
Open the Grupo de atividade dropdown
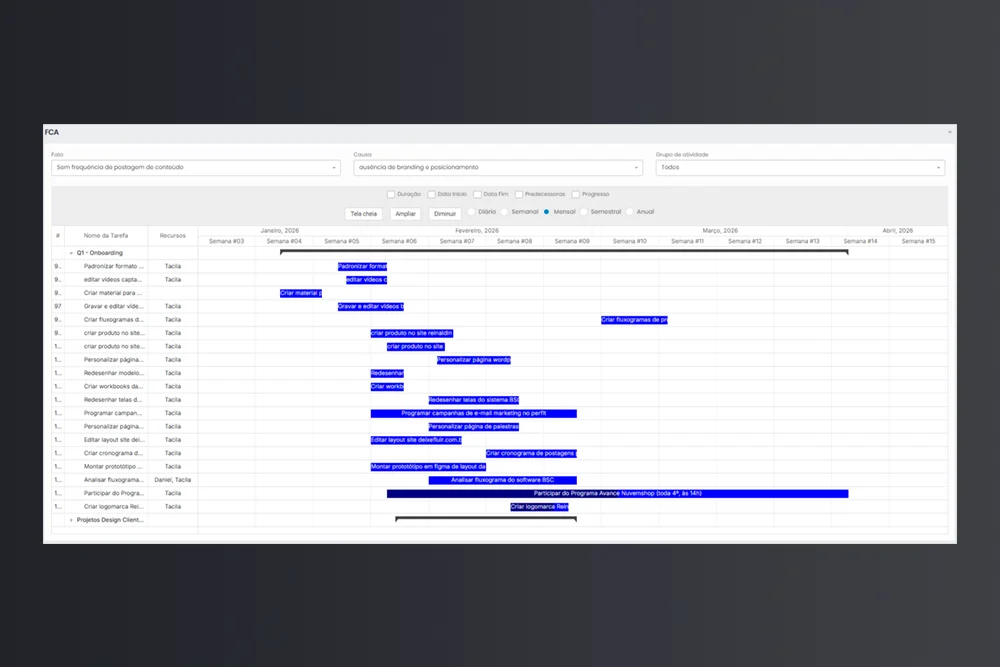pos(800,167)
